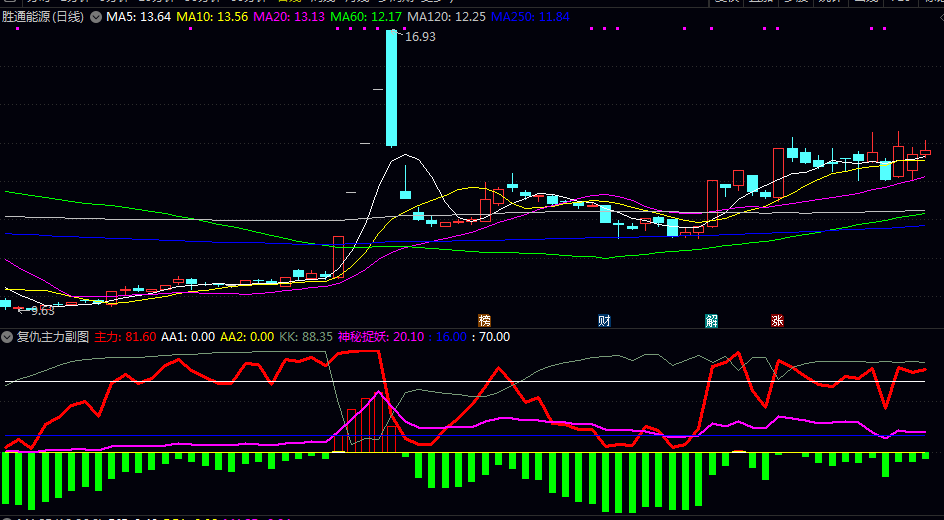The image size is (944, 520).
Task: Expand the main chart MA indicator dropdown
Action: (96, 17)
